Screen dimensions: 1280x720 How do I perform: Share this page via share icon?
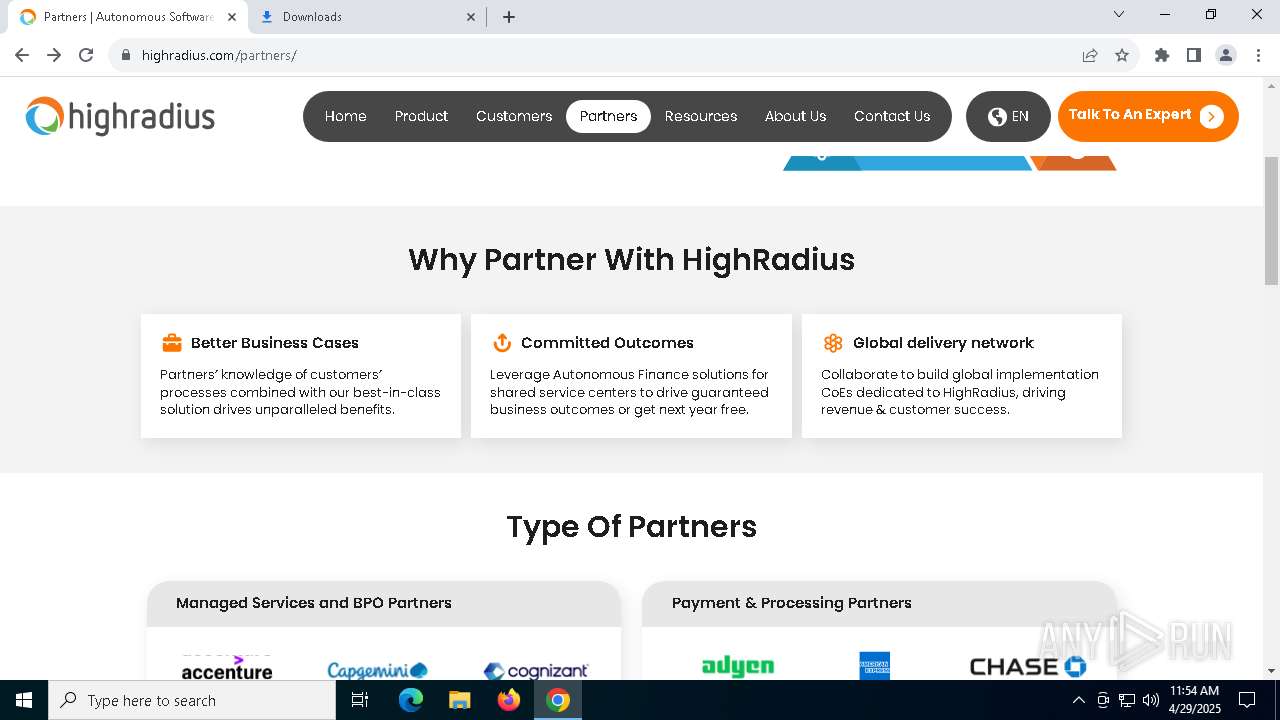tap(1090, 55)
